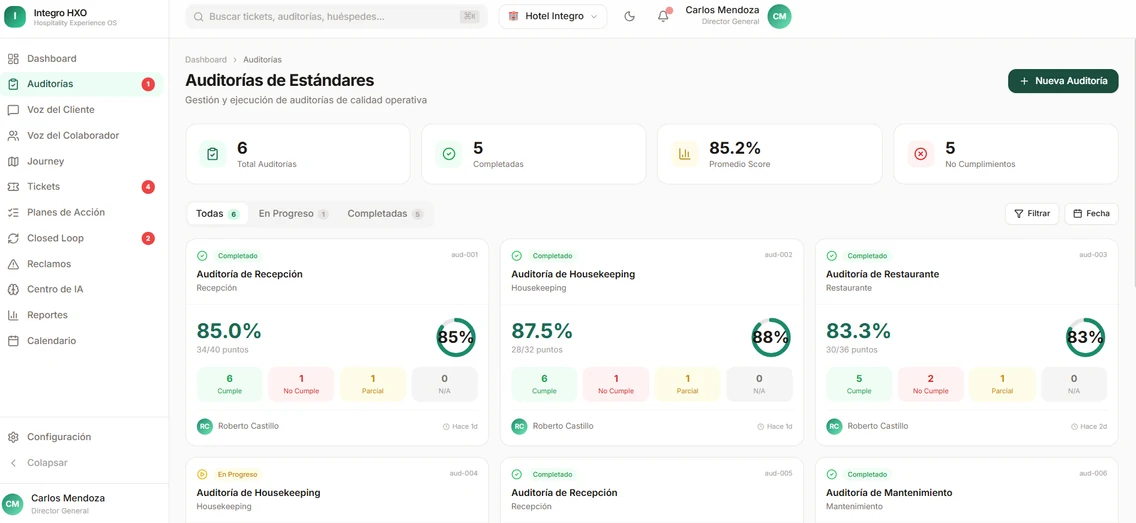Viewport: 1136px width, 523px height.
Task: Click the notifications bell icon
Action: pyautogui.click(x=663, y=16)
